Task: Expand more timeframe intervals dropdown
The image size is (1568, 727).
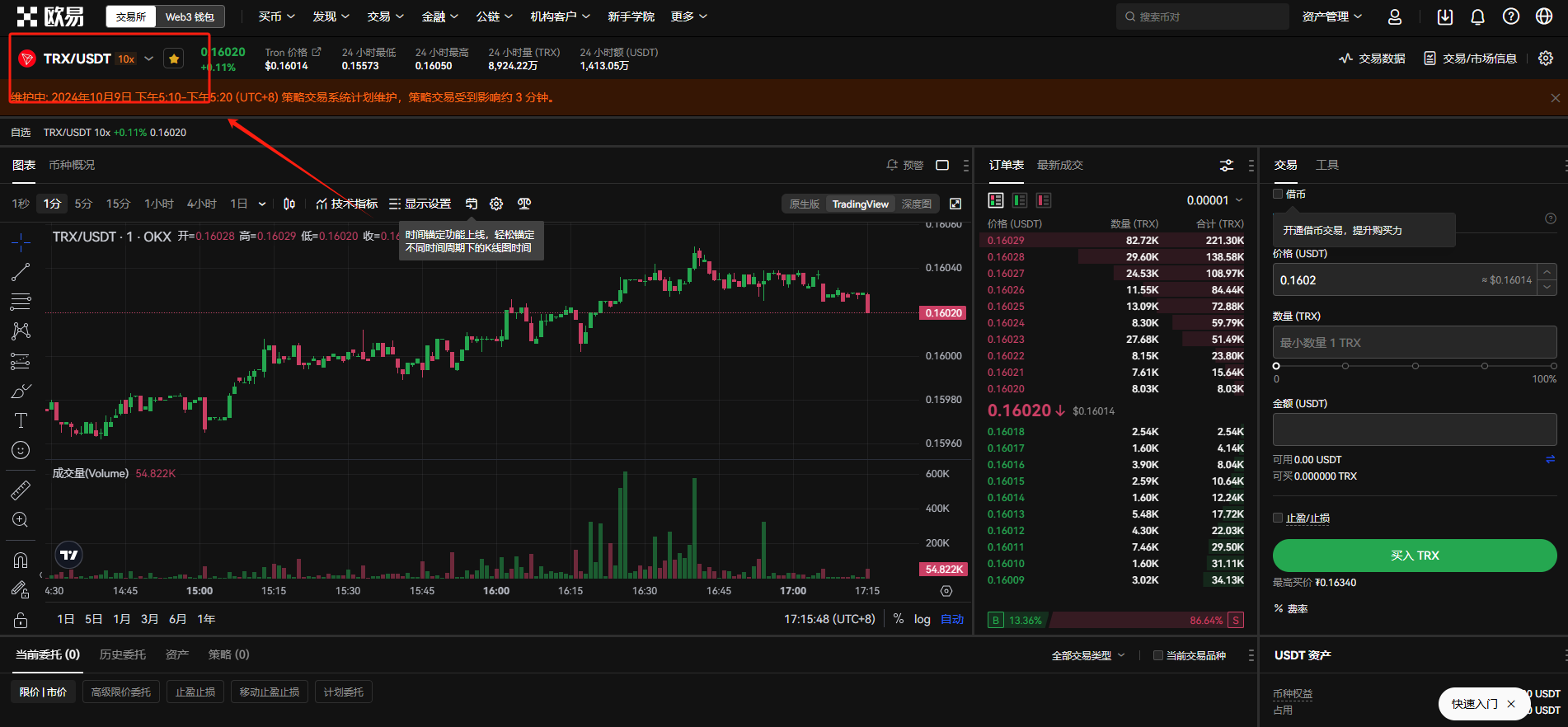Action: (x=262, y=204)
